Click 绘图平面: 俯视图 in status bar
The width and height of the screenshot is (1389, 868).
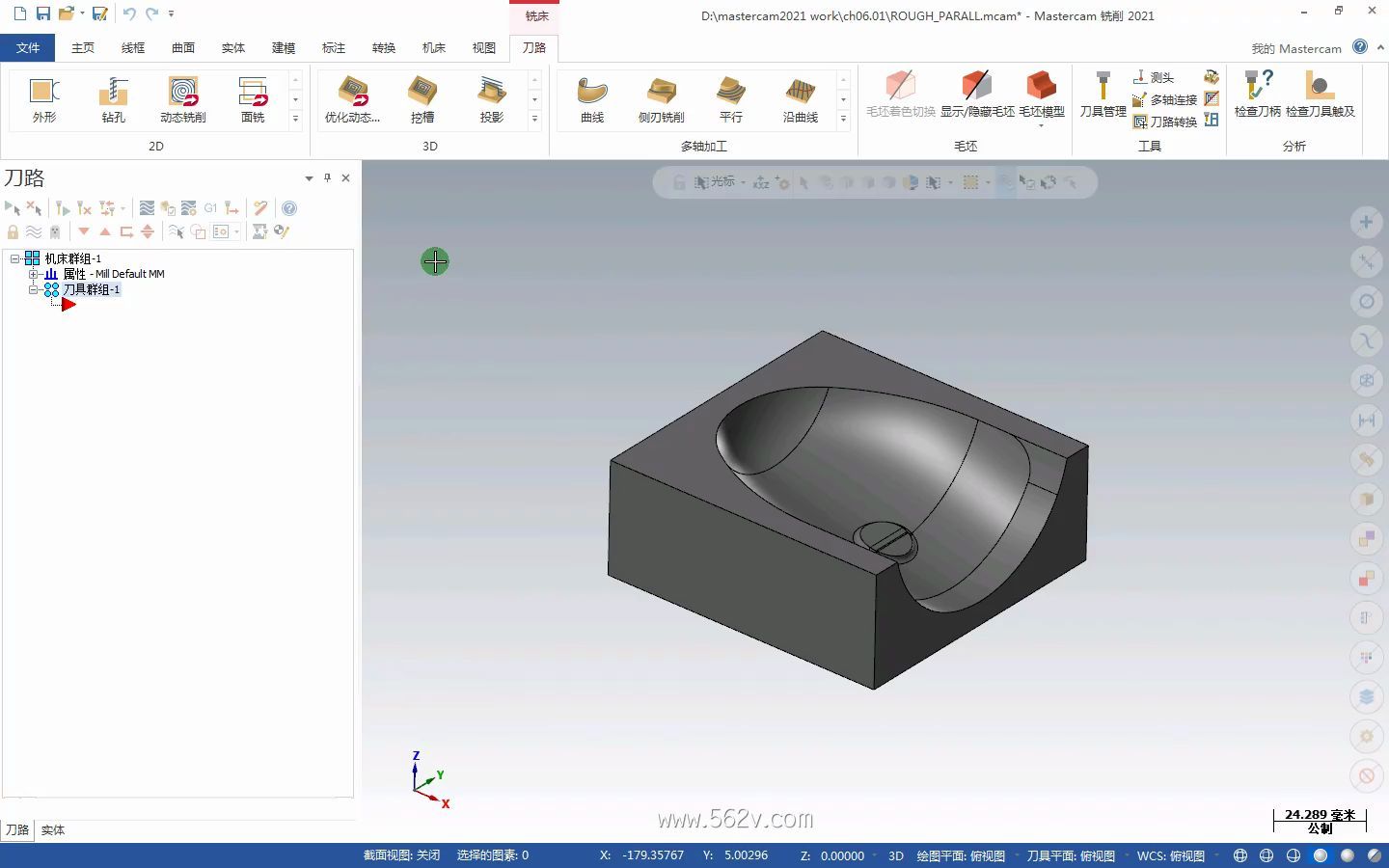coord(961,855)
